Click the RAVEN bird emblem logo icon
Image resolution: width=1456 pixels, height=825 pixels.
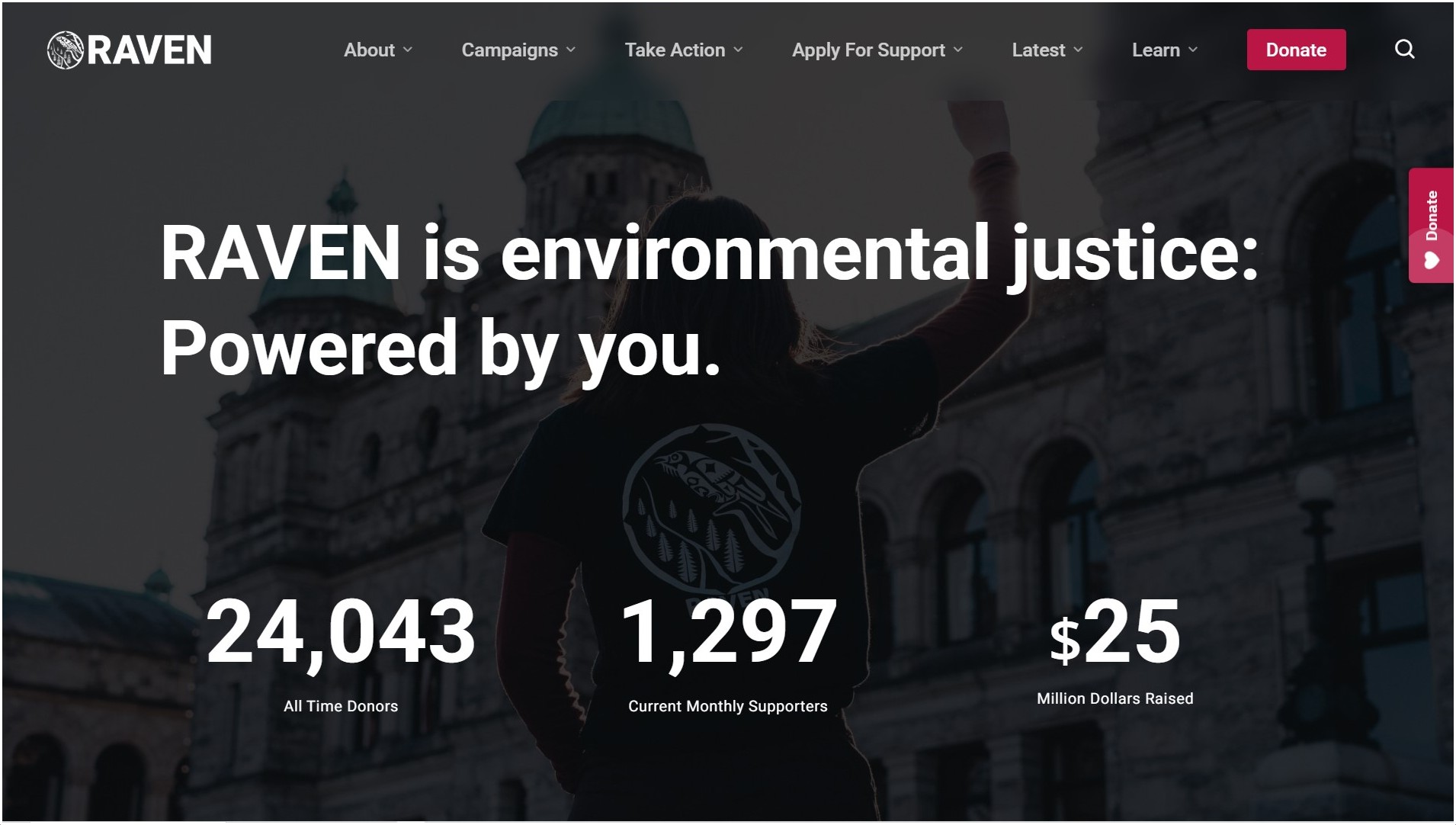65,50
